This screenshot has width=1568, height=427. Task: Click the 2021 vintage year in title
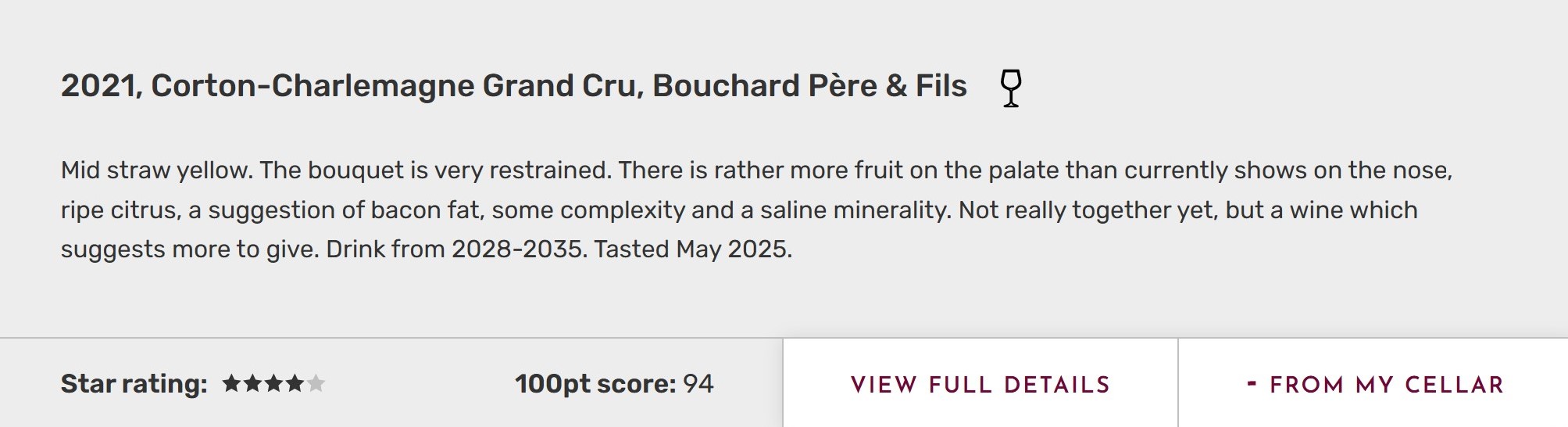[x=98, y=86]
